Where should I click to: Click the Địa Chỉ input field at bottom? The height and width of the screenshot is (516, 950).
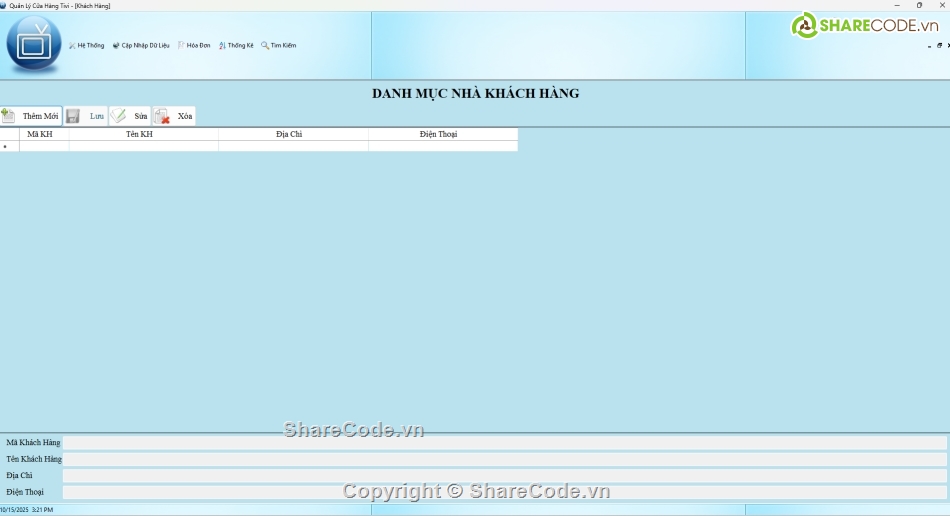(504, 476)
